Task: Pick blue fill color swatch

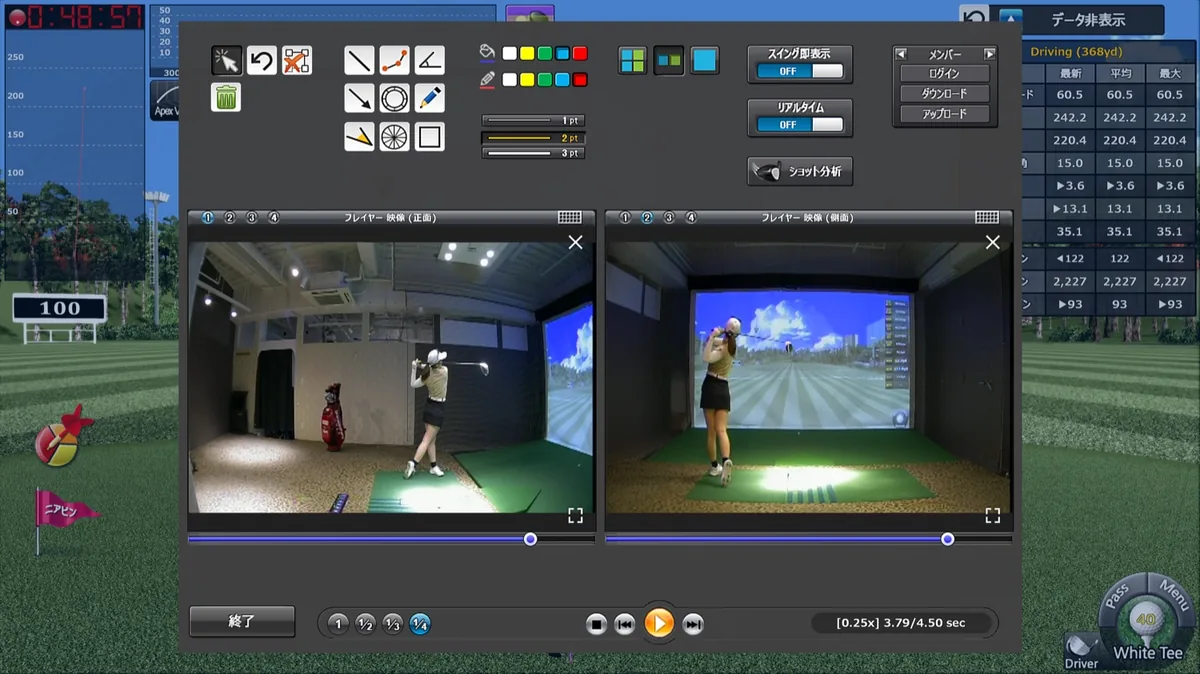Action: pyautogui.click(x=562, y=53)
